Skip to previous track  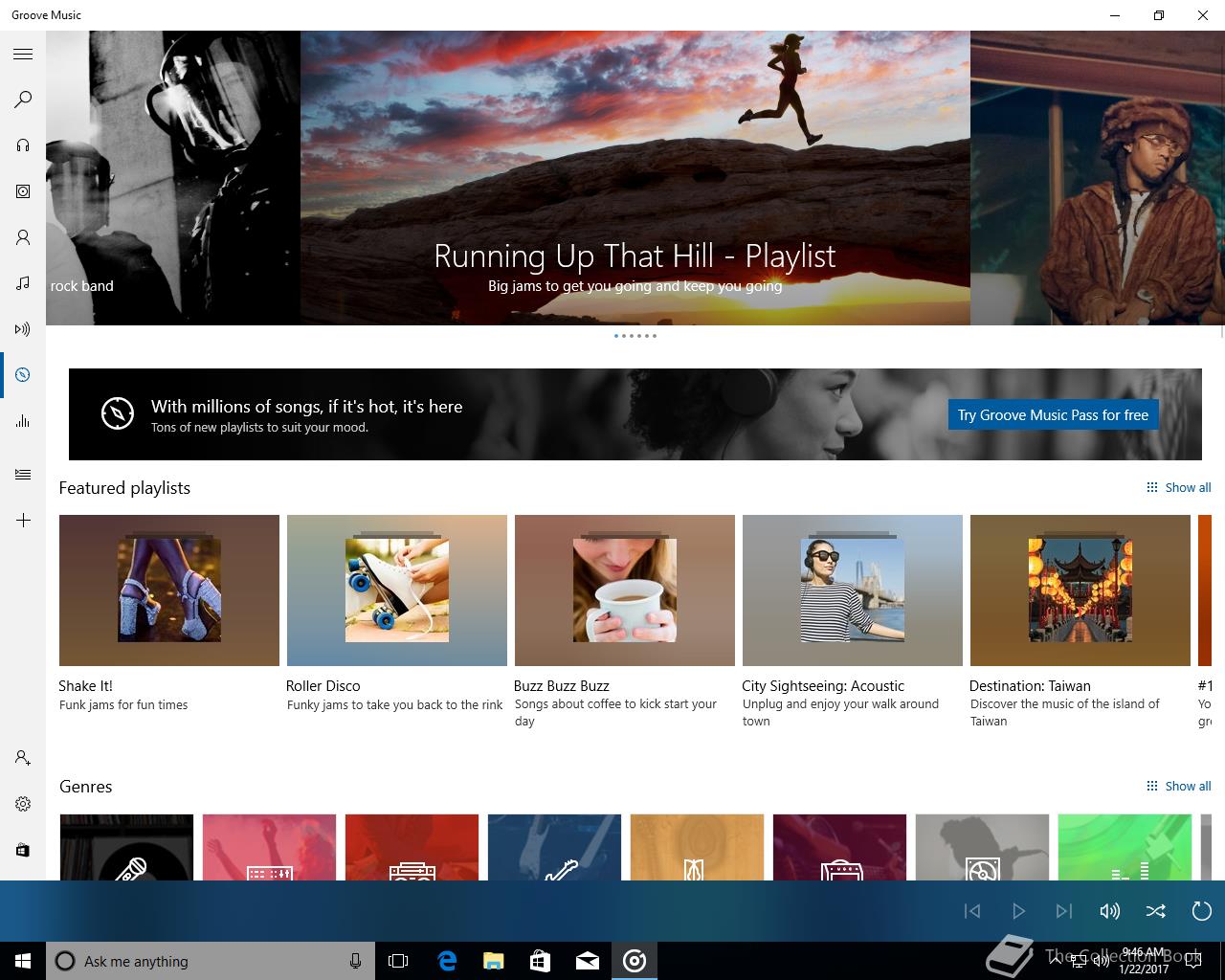(x=972, y=911)
